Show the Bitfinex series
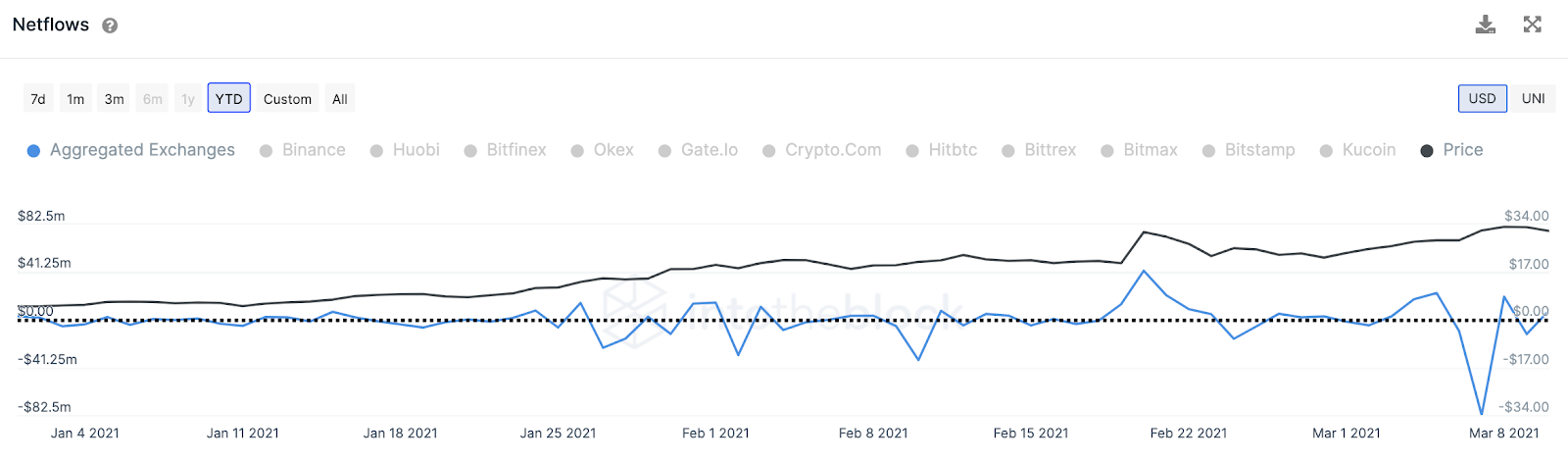 click(505, 150)
